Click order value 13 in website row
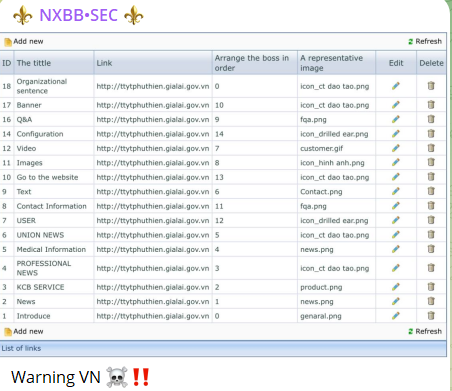452x391 pixels. tap(219, 177)
